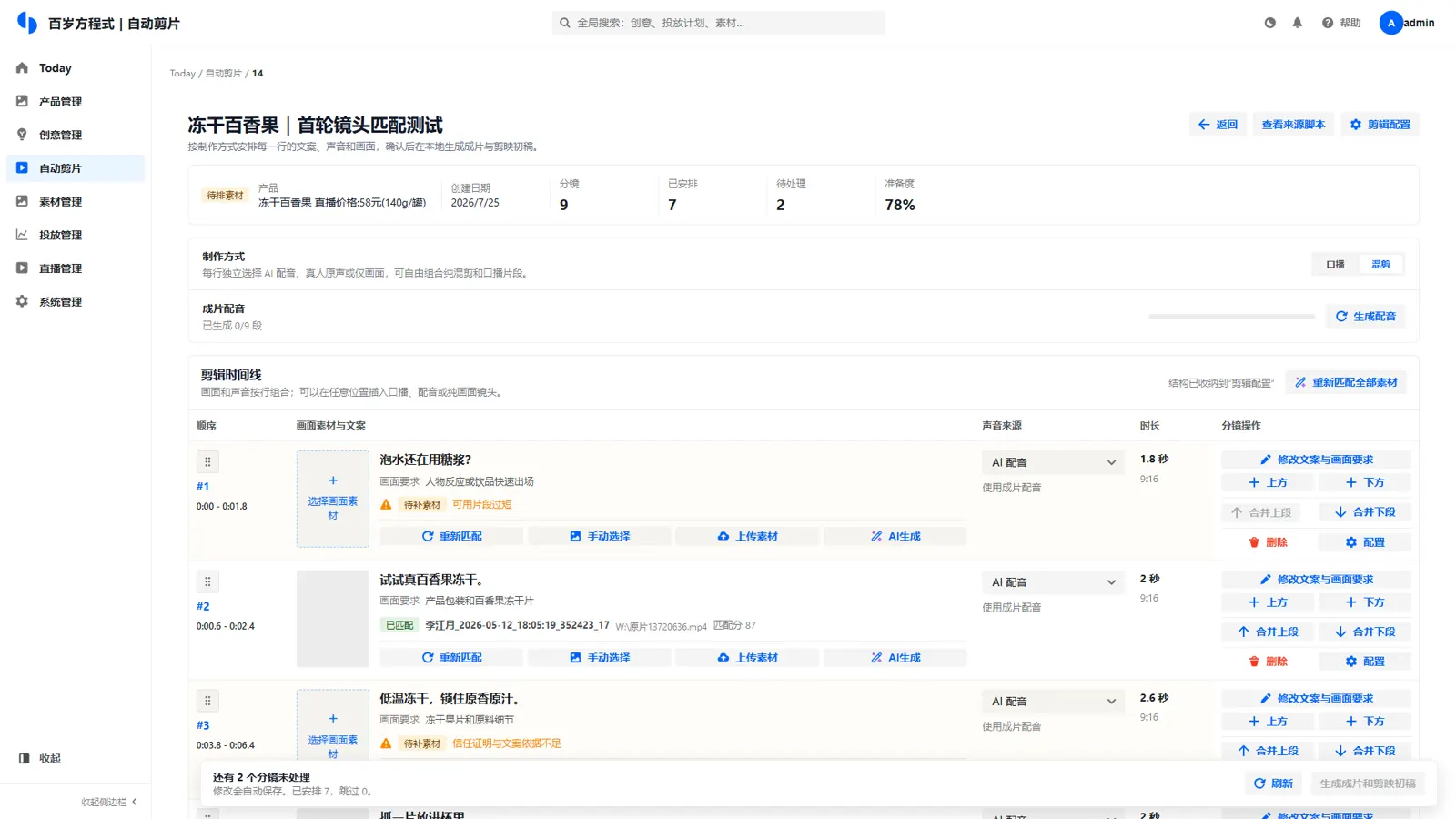
Task: Open voice source dropdown for row #2
Action: click(x=1053, y=582)
